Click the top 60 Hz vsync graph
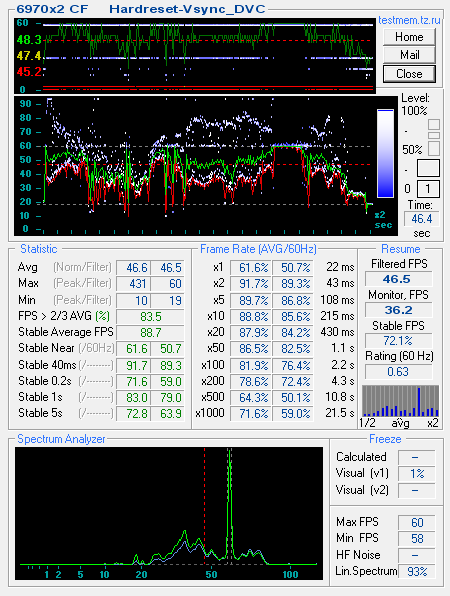 [x=195, y=55]
